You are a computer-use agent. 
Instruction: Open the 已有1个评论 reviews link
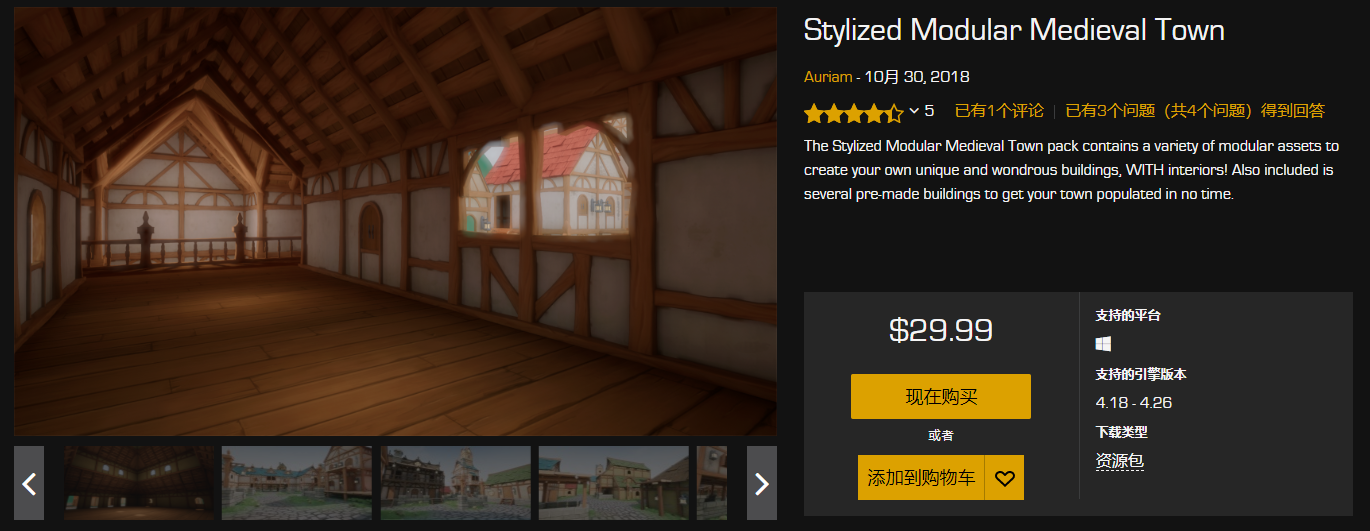coord(999,111)
